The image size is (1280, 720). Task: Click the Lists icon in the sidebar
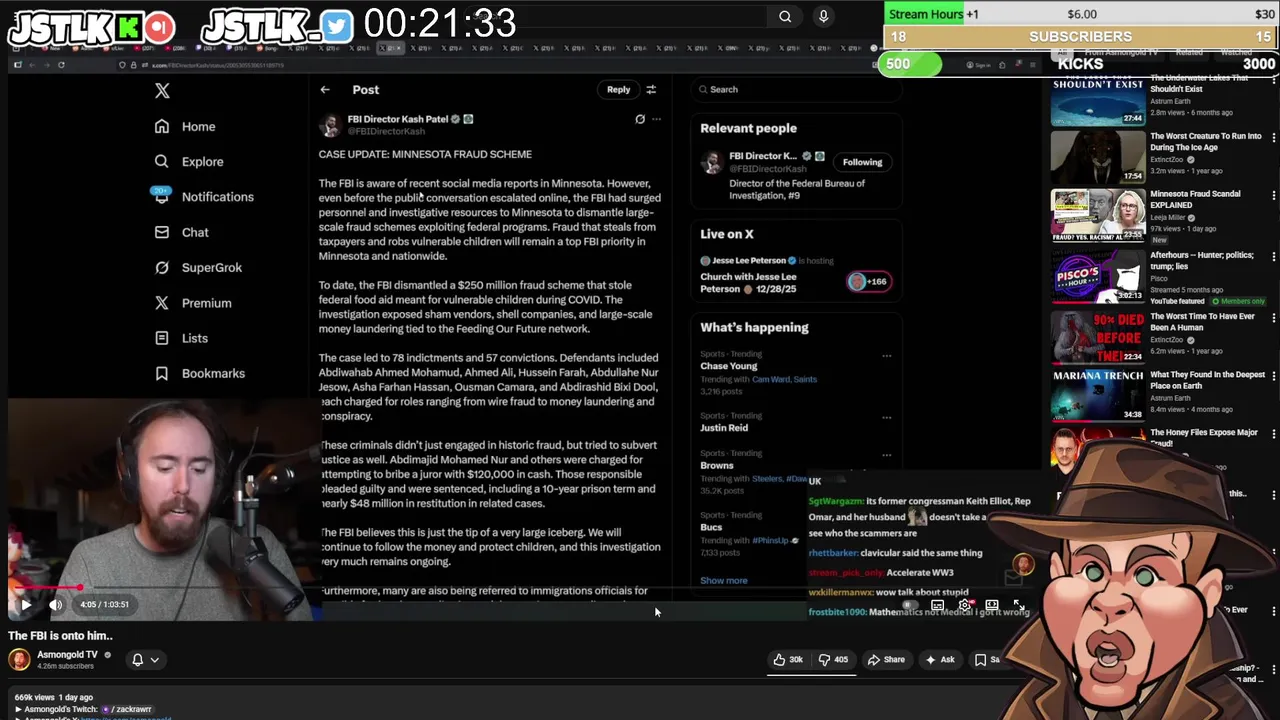click(162, 338)
